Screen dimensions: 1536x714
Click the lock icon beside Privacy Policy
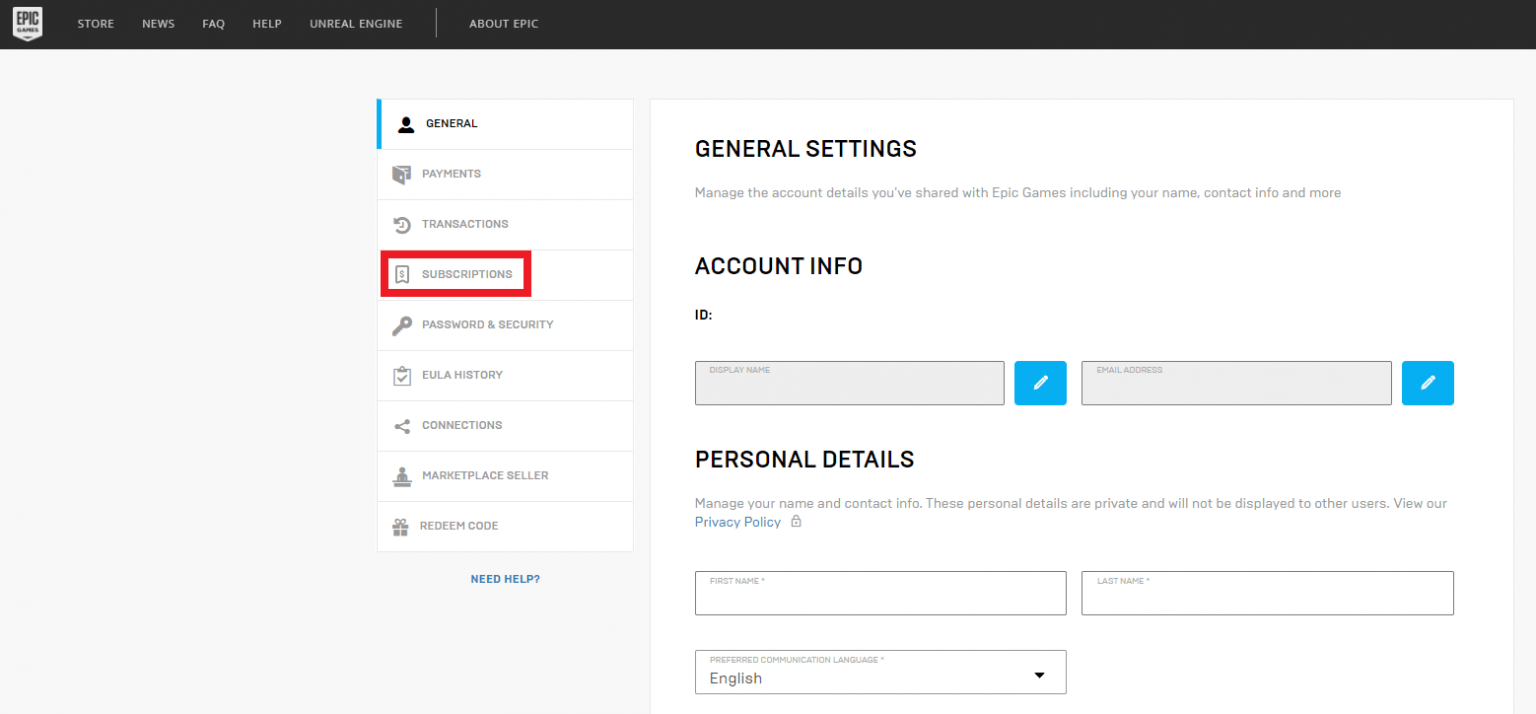(x=796, y=522)
